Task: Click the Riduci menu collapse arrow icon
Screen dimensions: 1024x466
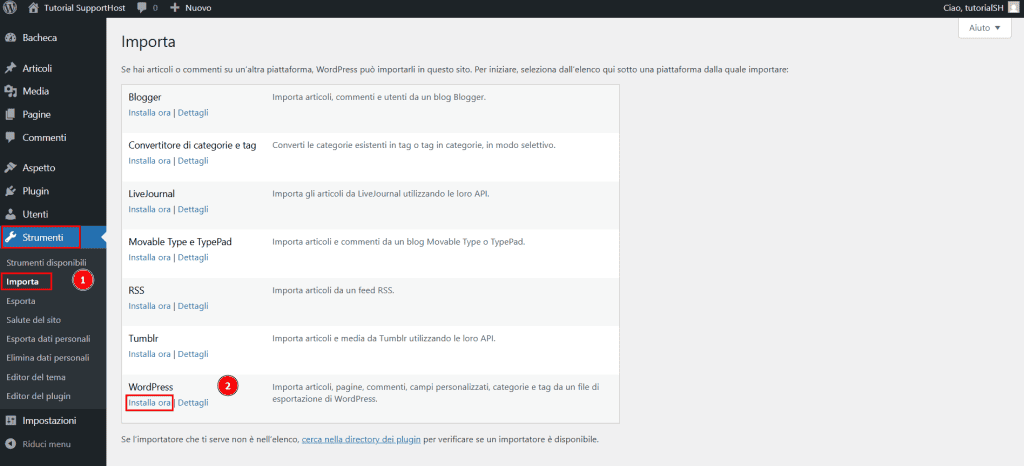Action: [x=10, y=444]
